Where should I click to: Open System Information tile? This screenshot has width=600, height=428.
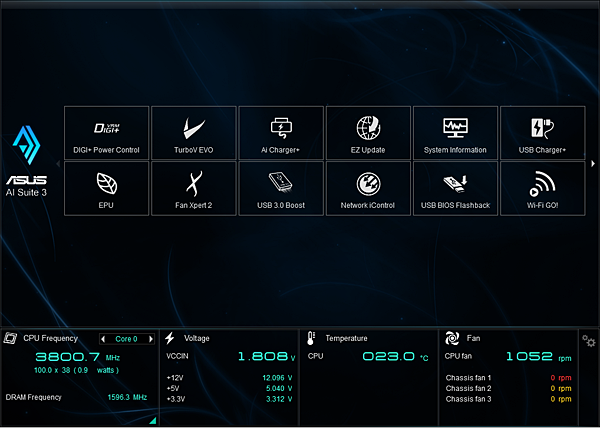tap(455, 133)
